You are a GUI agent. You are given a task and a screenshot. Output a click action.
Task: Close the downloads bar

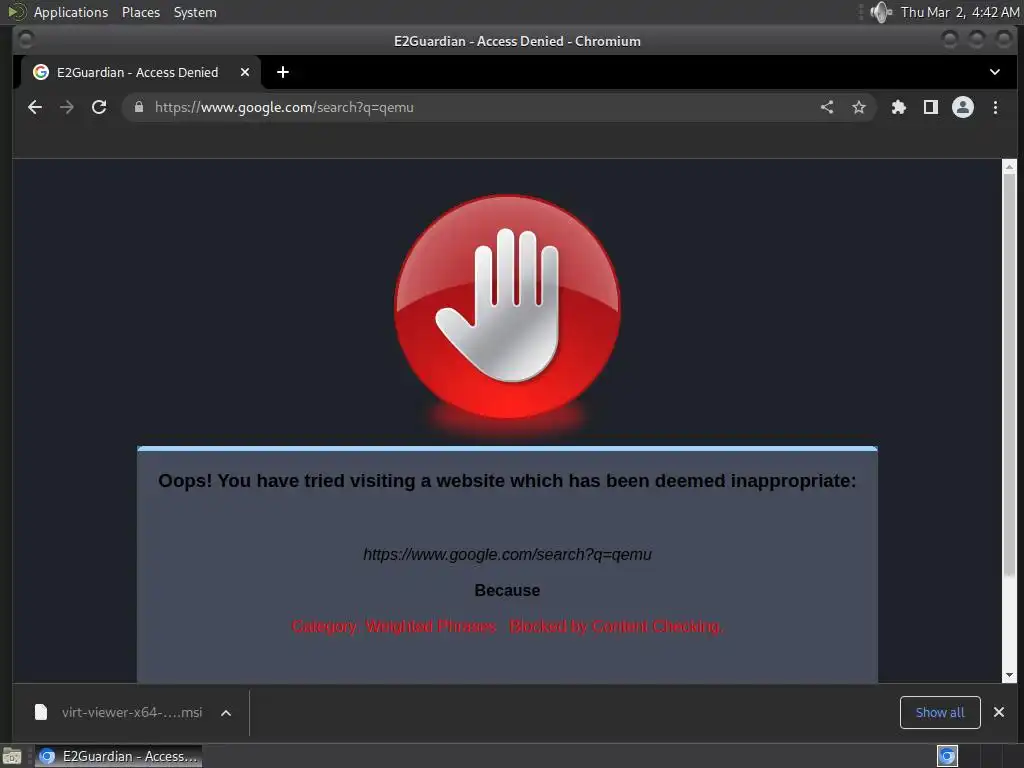pos(999,712)
